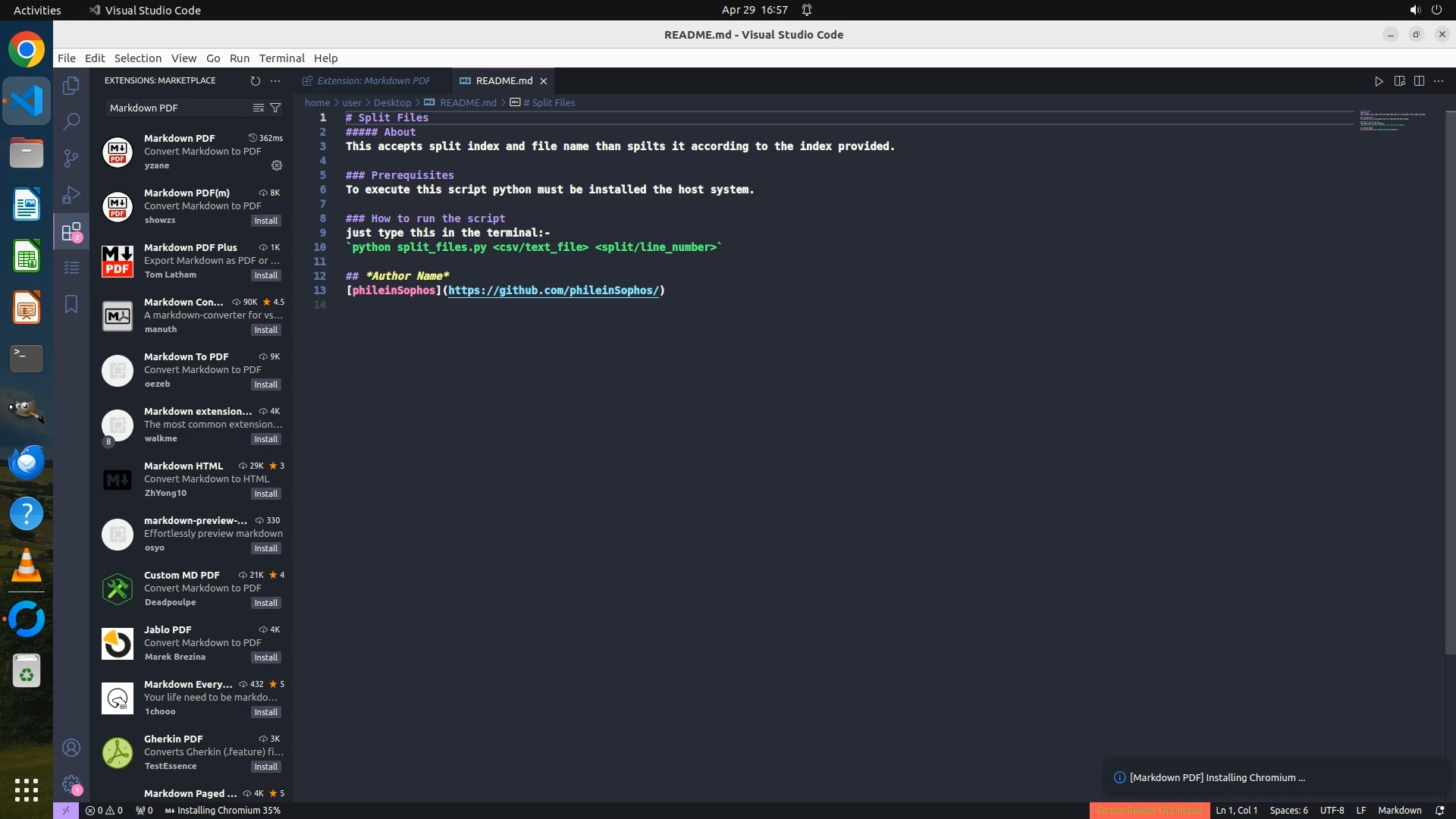
Task: Toggle Screen Reader Optimized status indicator
Action: coord(1149,810)
